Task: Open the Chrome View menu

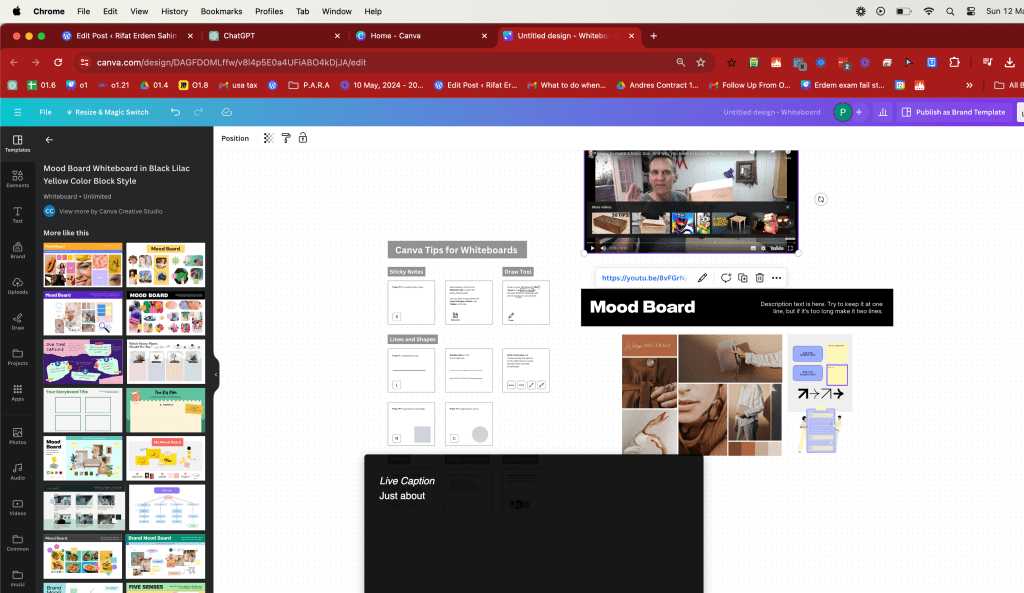Action: click(139, 11)
